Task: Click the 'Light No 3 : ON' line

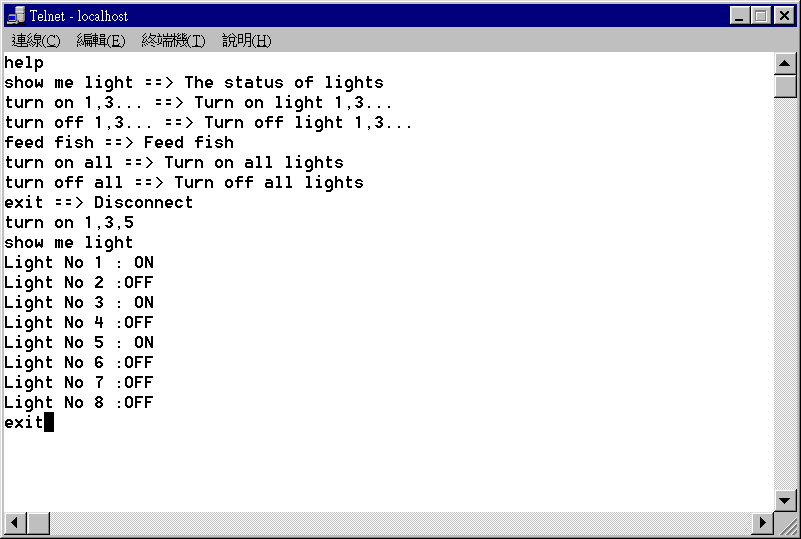Action: coord(79,302)
